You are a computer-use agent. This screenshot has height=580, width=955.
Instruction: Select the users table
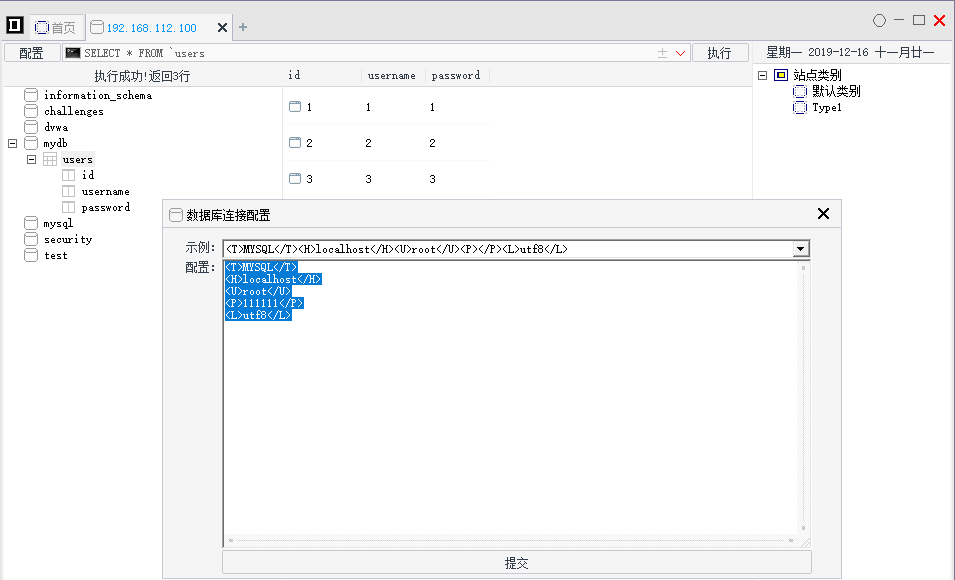[x=77, y=160]
